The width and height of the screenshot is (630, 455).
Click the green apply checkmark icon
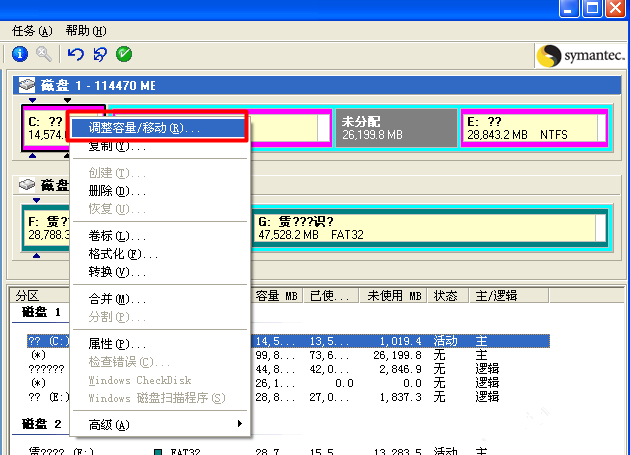124,54
